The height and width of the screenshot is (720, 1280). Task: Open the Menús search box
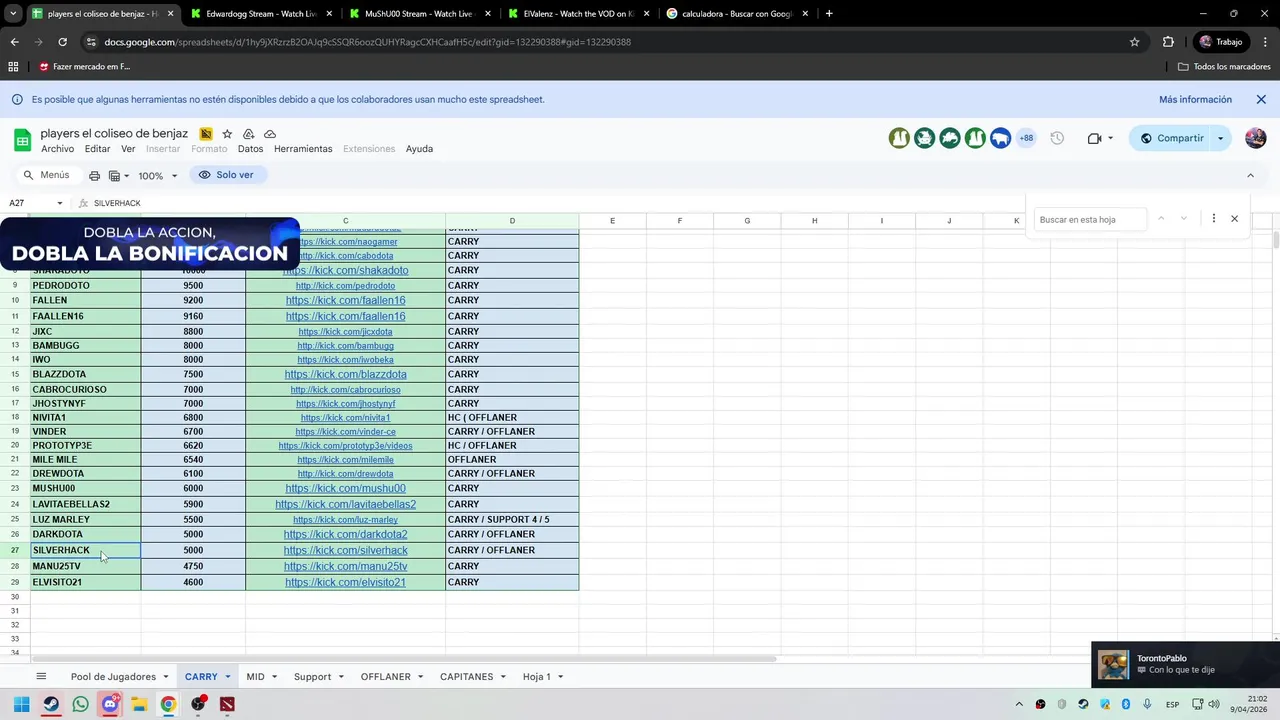pos(46,175)
